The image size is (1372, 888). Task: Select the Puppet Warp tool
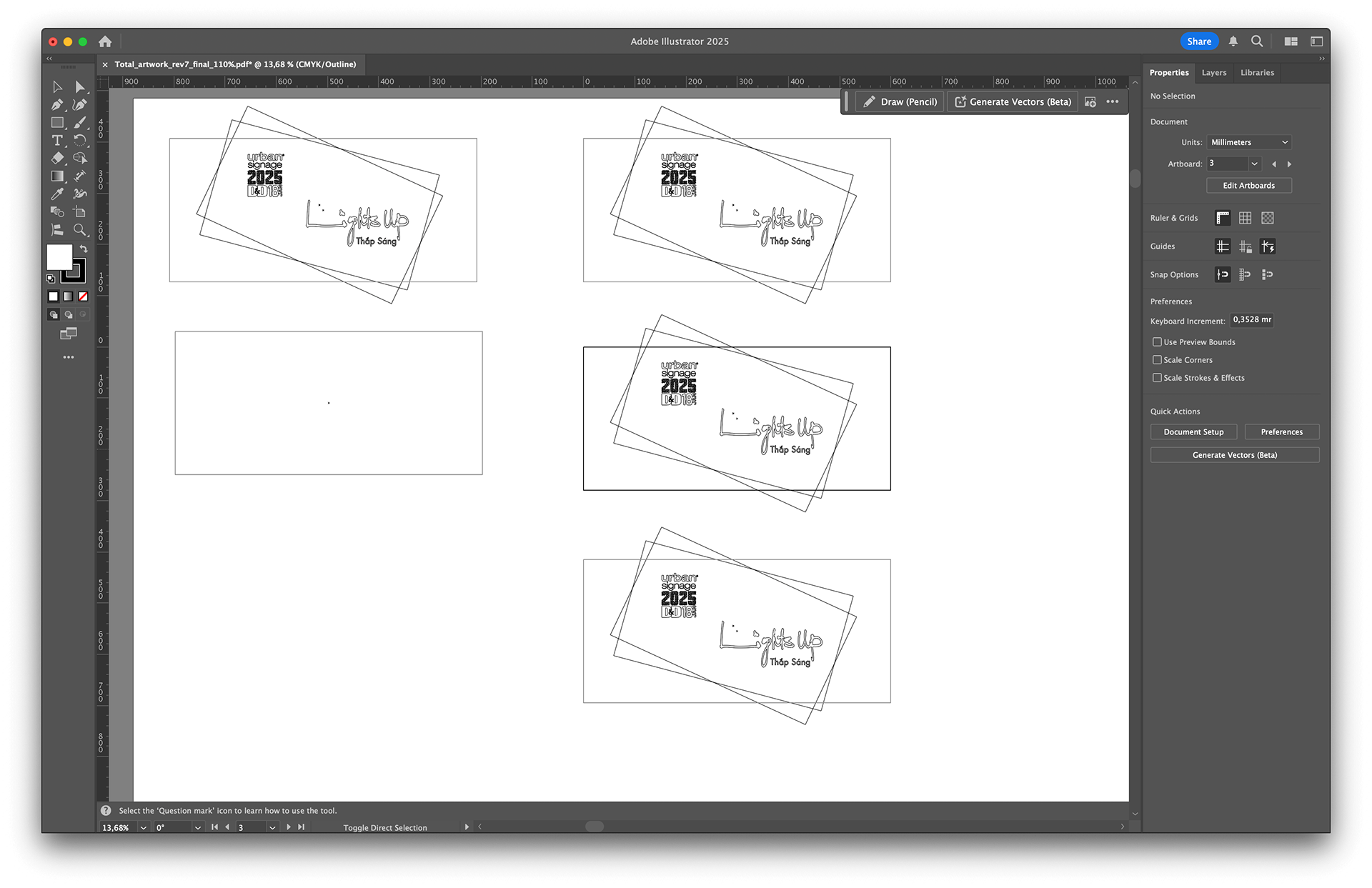80,194
